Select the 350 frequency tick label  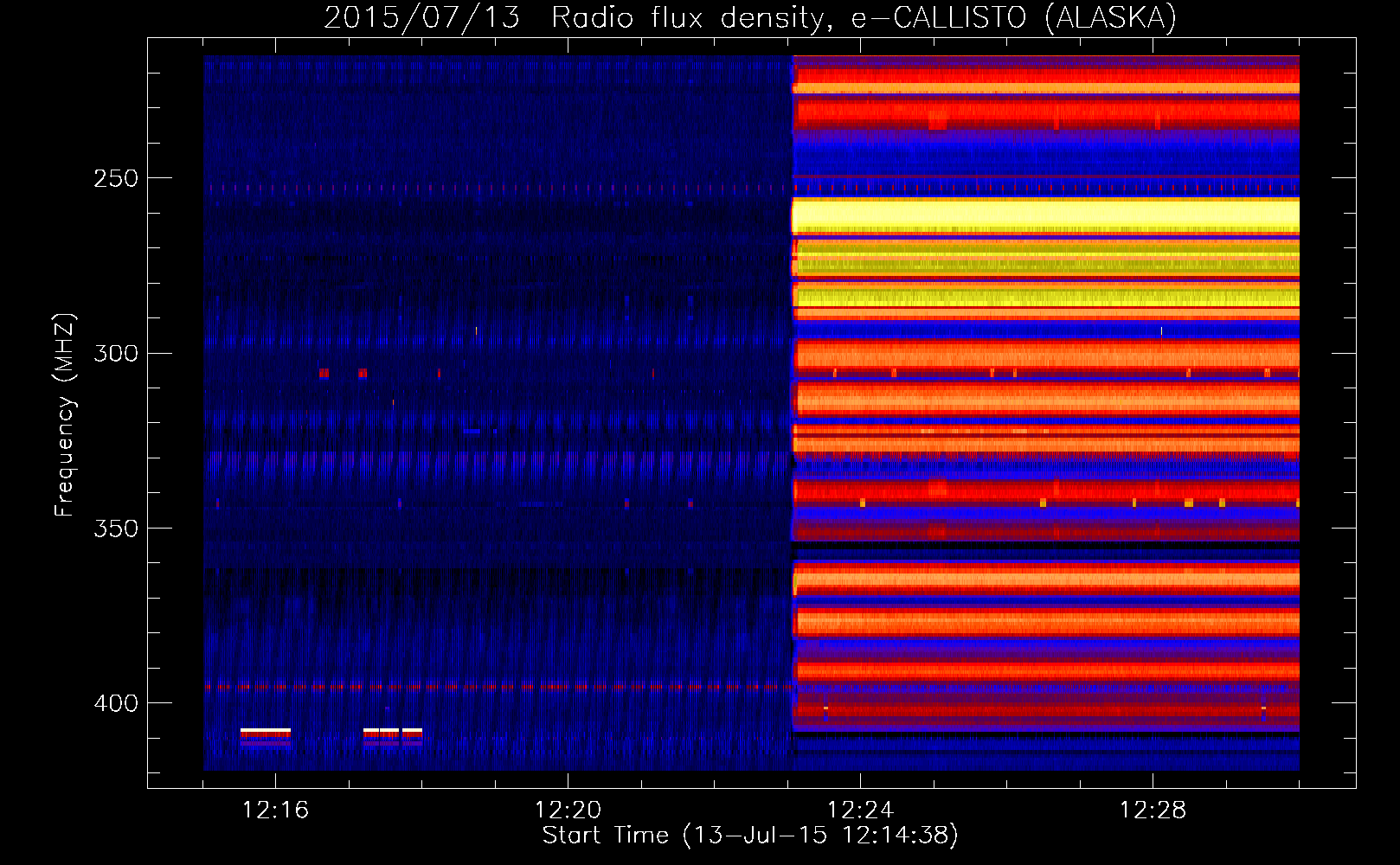(117, 528)
